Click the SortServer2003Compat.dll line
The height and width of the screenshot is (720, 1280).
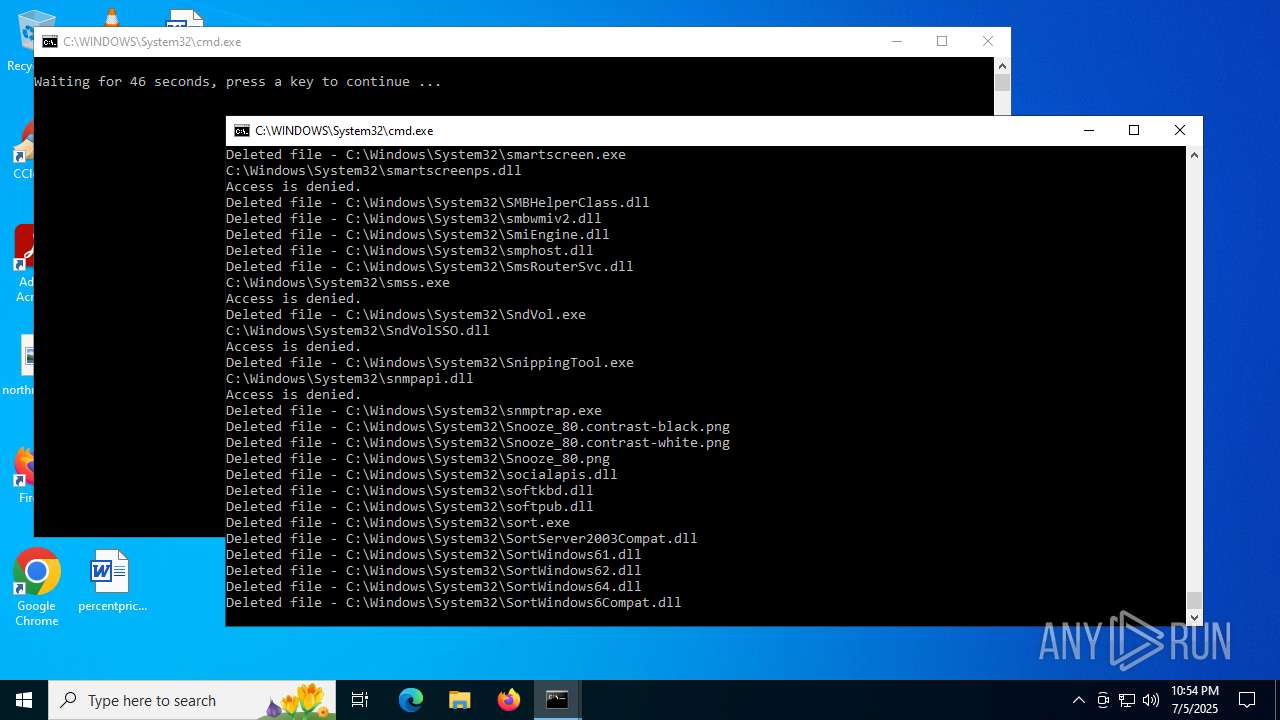pyautogui.click(x=462, y=539)
